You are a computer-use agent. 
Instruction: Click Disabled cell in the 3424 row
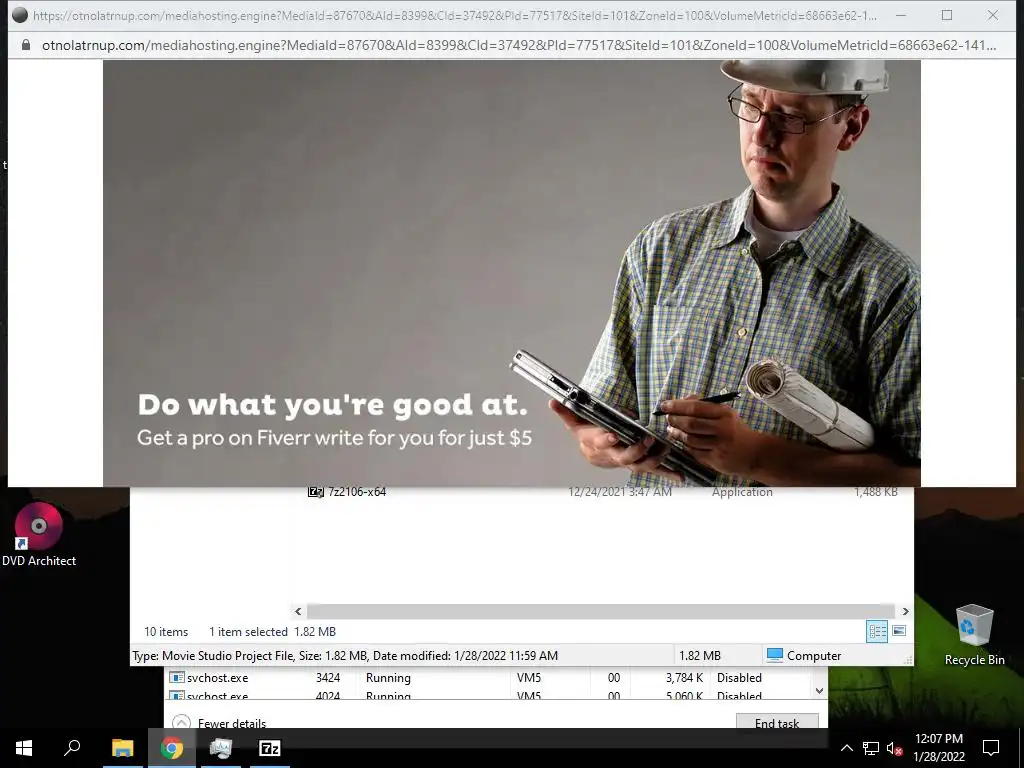(739, 678)
